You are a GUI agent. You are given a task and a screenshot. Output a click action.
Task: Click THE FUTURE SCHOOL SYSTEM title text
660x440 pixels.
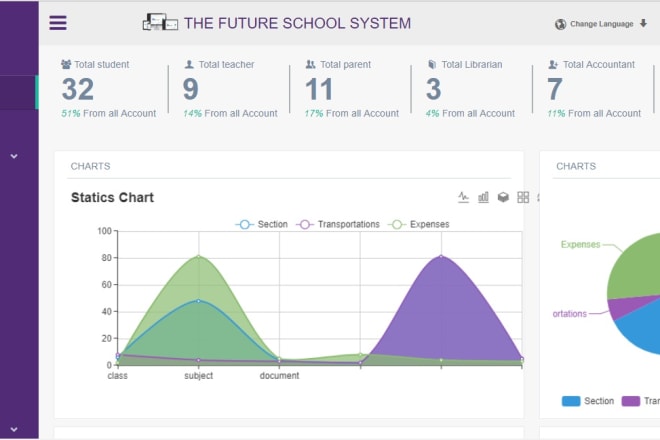(x=298, y=23)
